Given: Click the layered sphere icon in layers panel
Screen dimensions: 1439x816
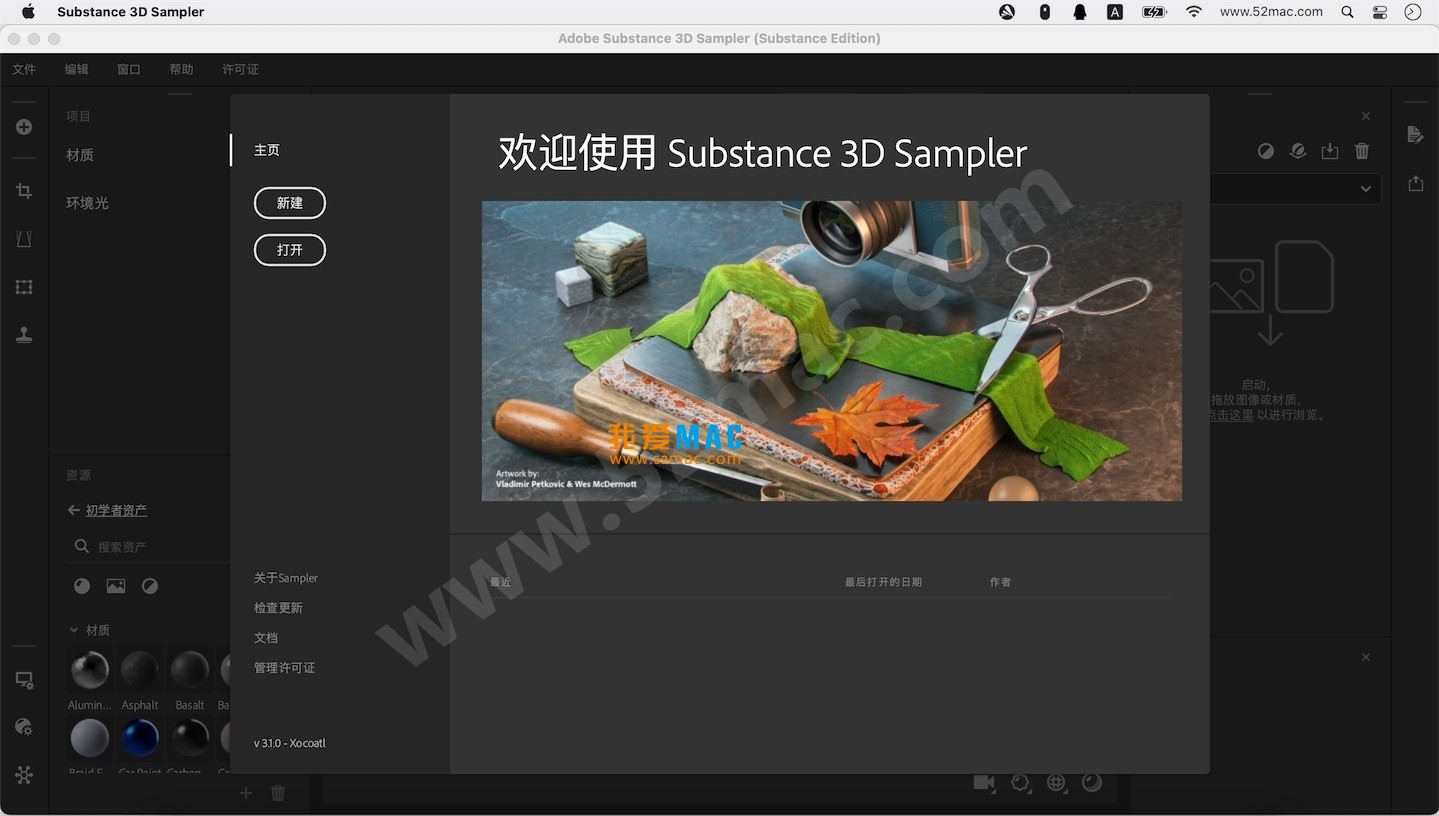Looking at the screenshot, I should pos(1298,151).
